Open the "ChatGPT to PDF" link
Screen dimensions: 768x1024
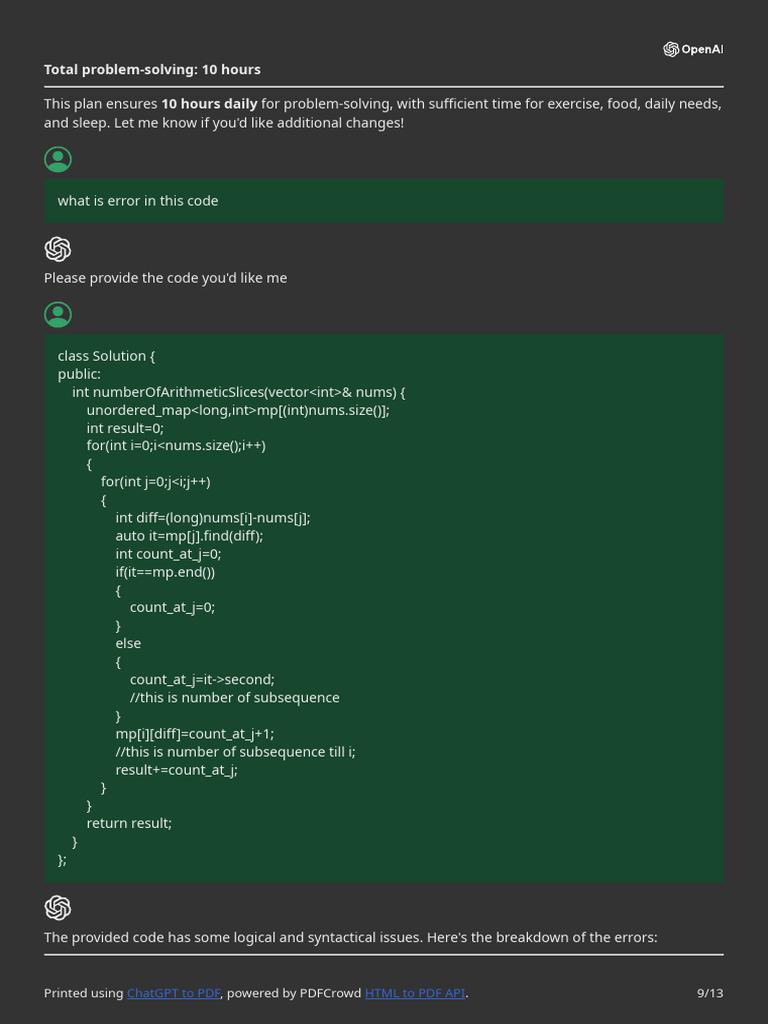[174, 993]
